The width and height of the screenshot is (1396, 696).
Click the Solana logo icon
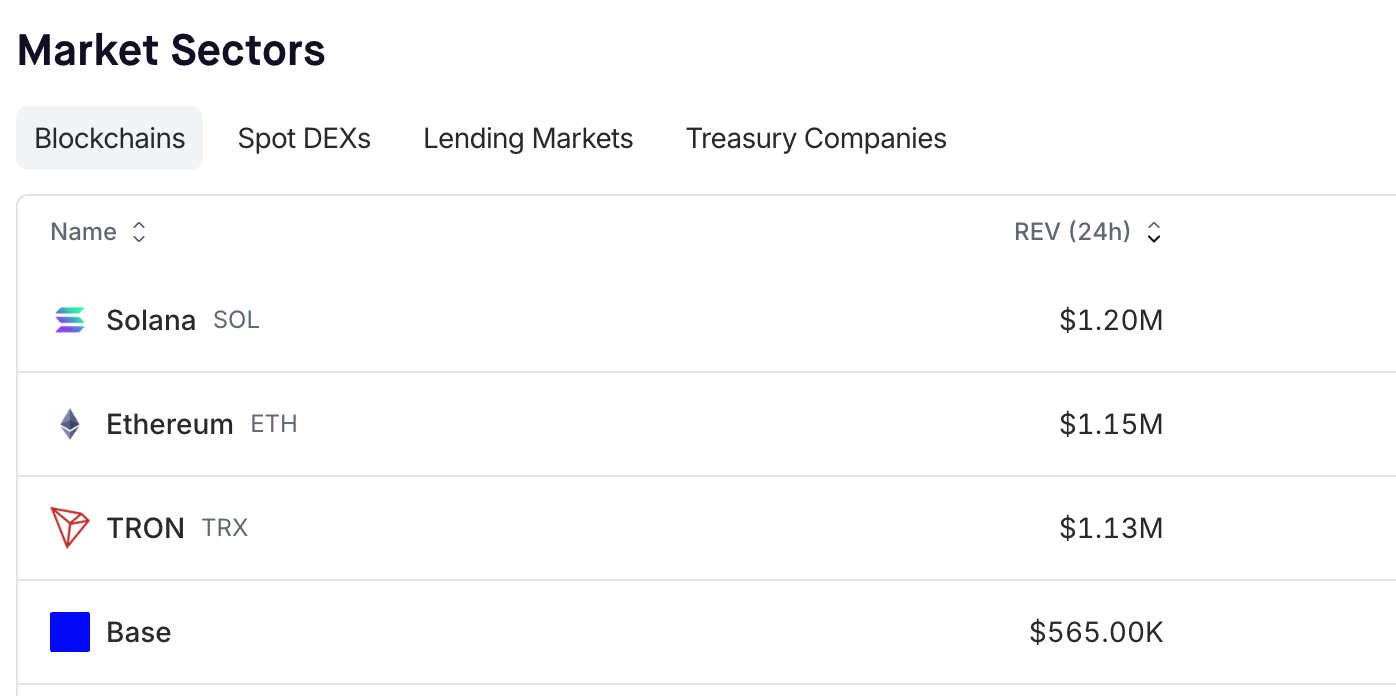pos(70,320)
